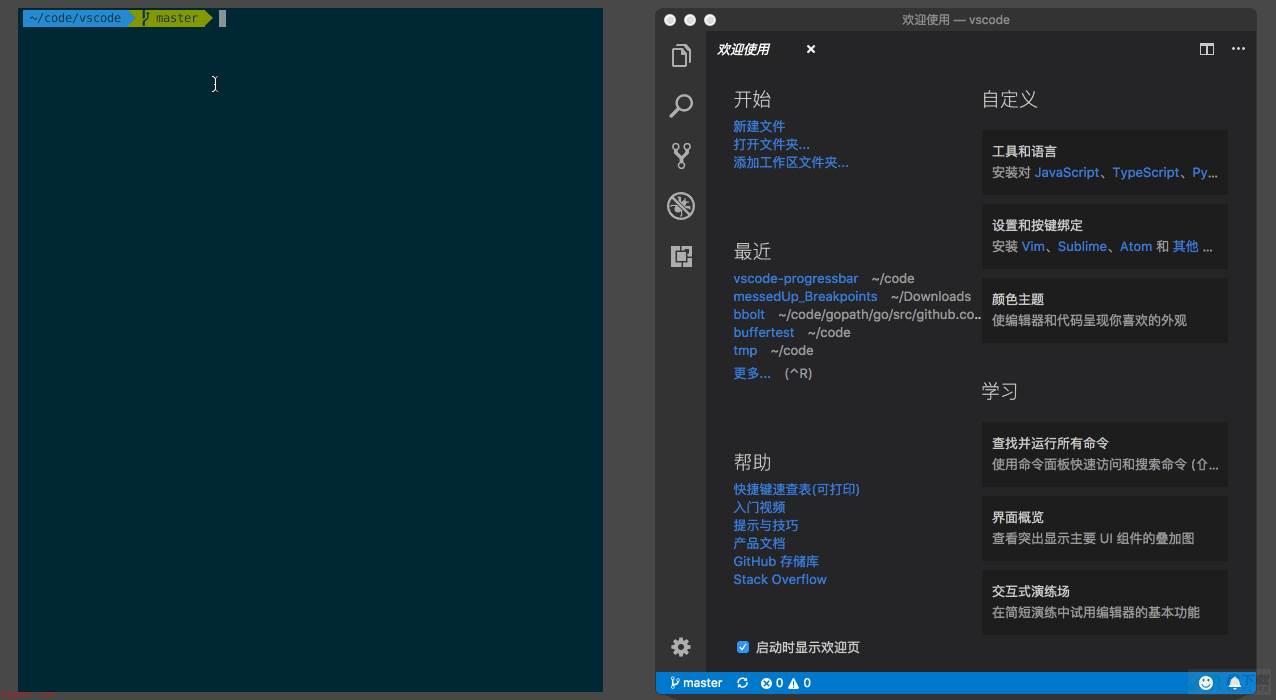Screen dimensions: 1276x700
Task: Open the errors count in status bar
Action: tap(772, 683)
